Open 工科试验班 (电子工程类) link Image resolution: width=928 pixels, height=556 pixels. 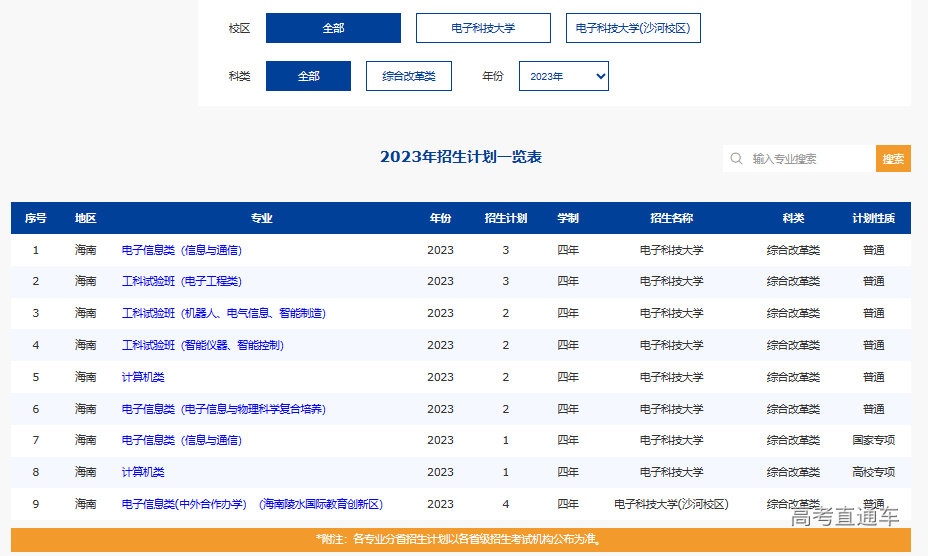182,281
